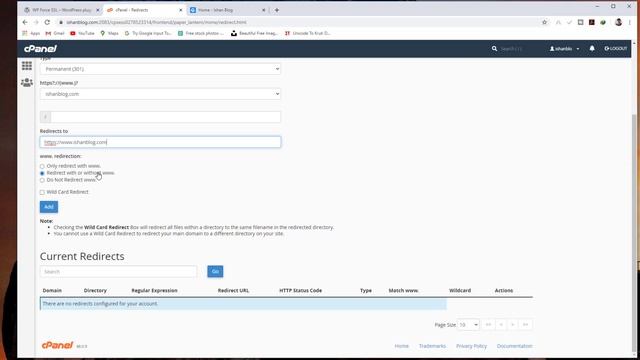Select Do Not Redirect www
Image resolution: width=640 pixels, height=360 pixels.
42,180
